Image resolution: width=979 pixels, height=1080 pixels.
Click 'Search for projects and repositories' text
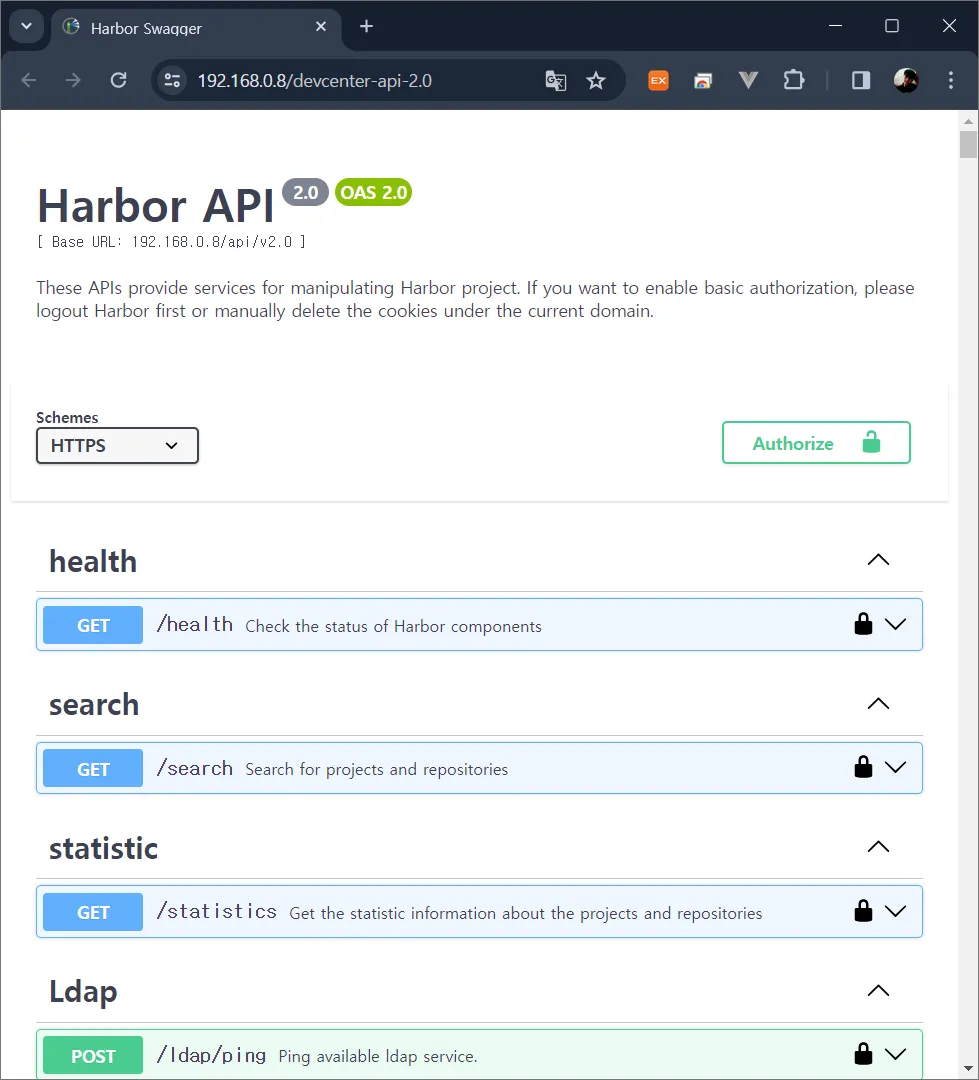click(377, 769)
